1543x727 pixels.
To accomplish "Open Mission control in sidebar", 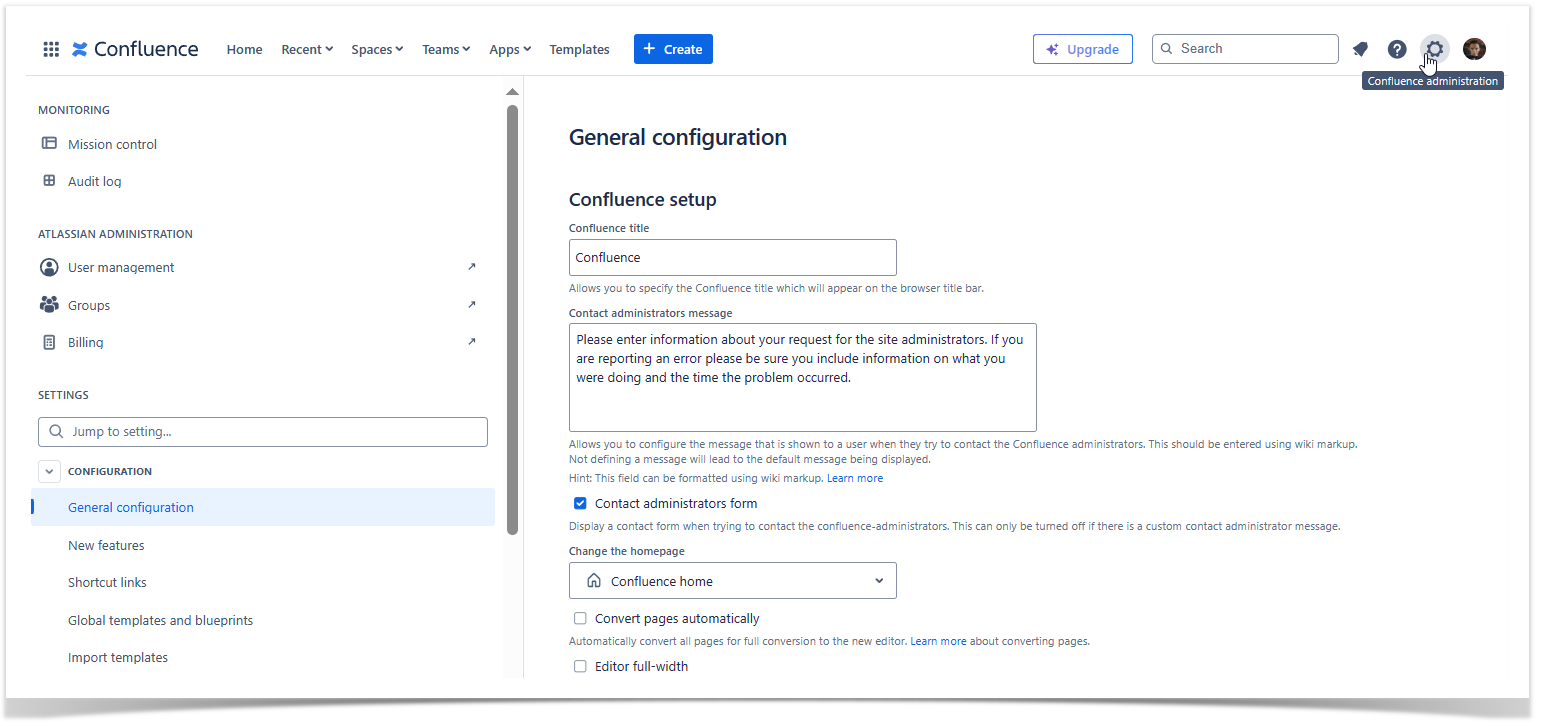I will [x=112, y=144].
